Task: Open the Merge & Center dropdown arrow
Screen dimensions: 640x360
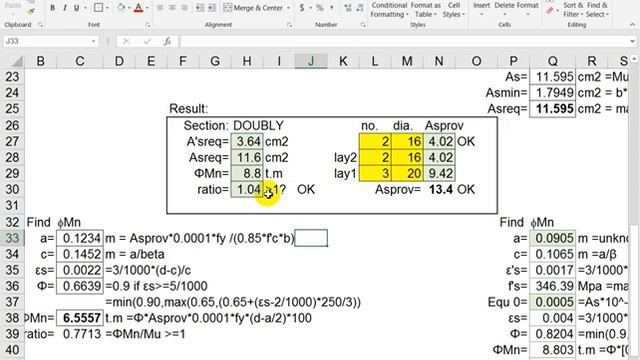Action: pyautogui.click(x=289, y=8)
